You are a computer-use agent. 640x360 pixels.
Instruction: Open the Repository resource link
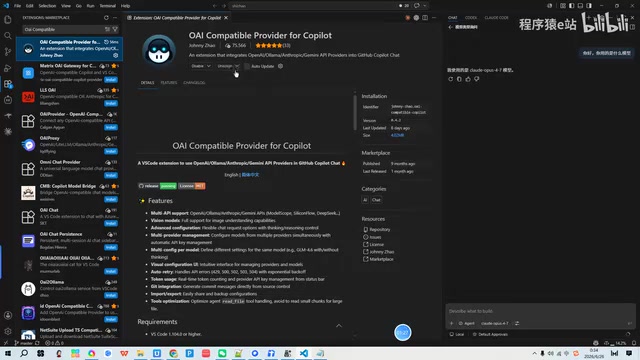tap(380, 229)
